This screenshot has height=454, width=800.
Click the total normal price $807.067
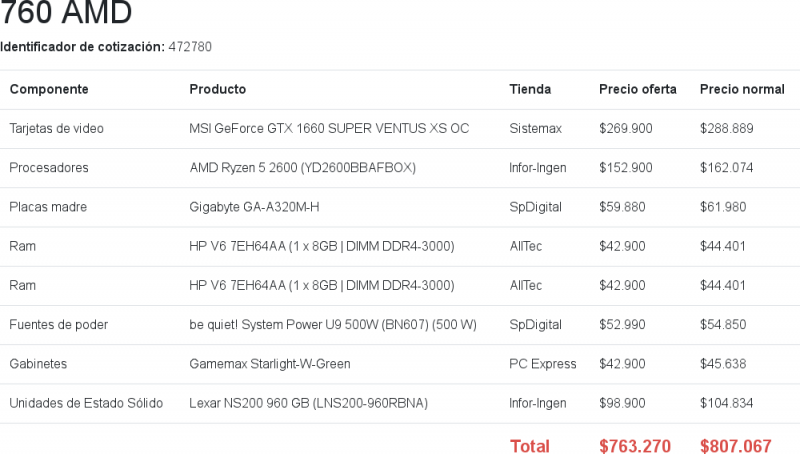(x=735, y=446)
